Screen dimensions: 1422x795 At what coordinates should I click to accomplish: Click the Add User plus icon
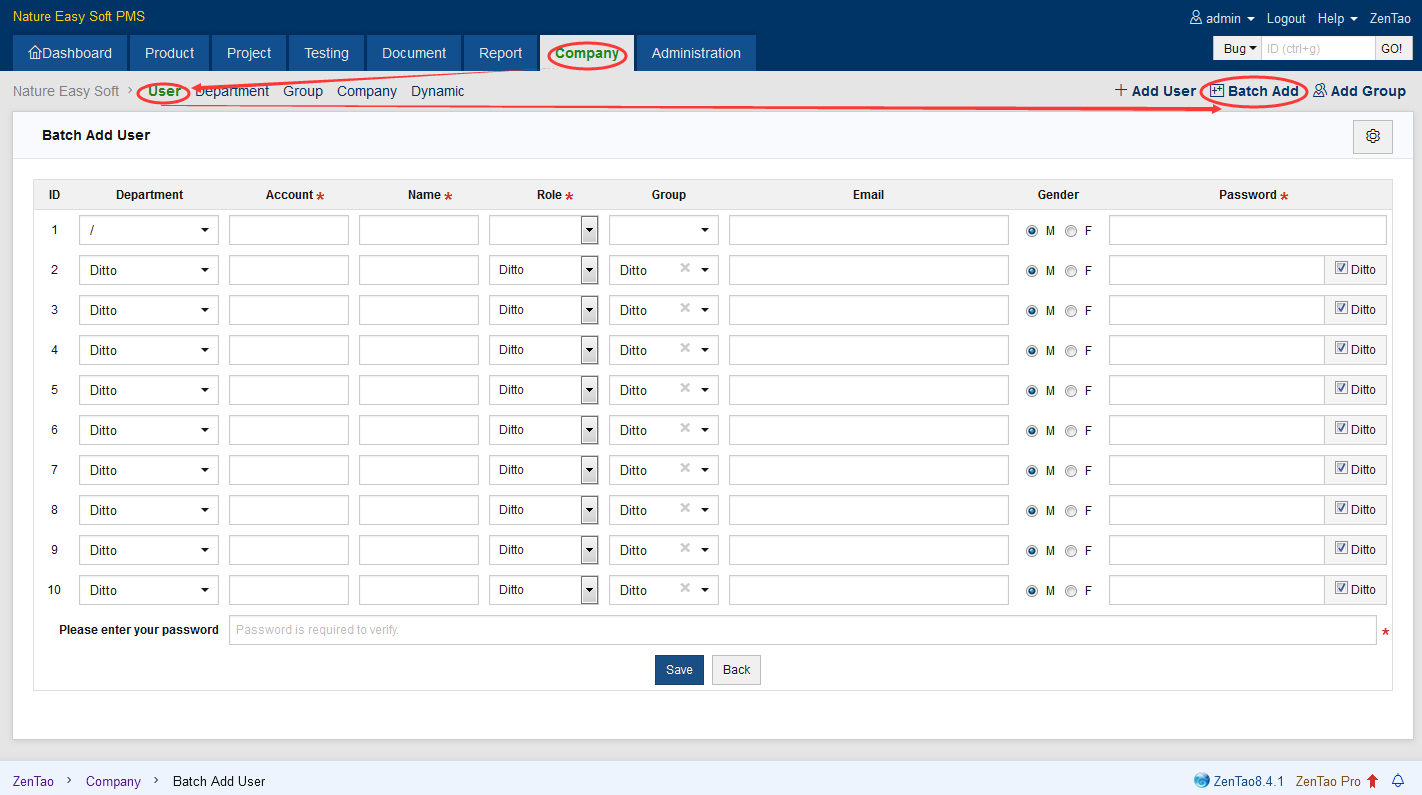pyautogui.click(x=1121, y=91)
